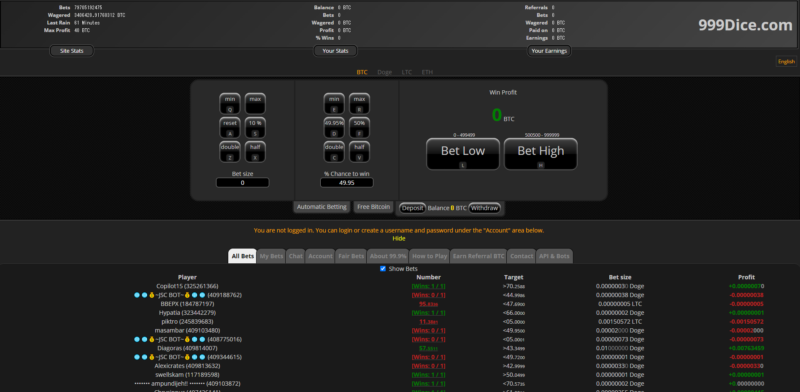800x392 pixels.
Task: Open the How to Play tab
Action: point(430,256)
